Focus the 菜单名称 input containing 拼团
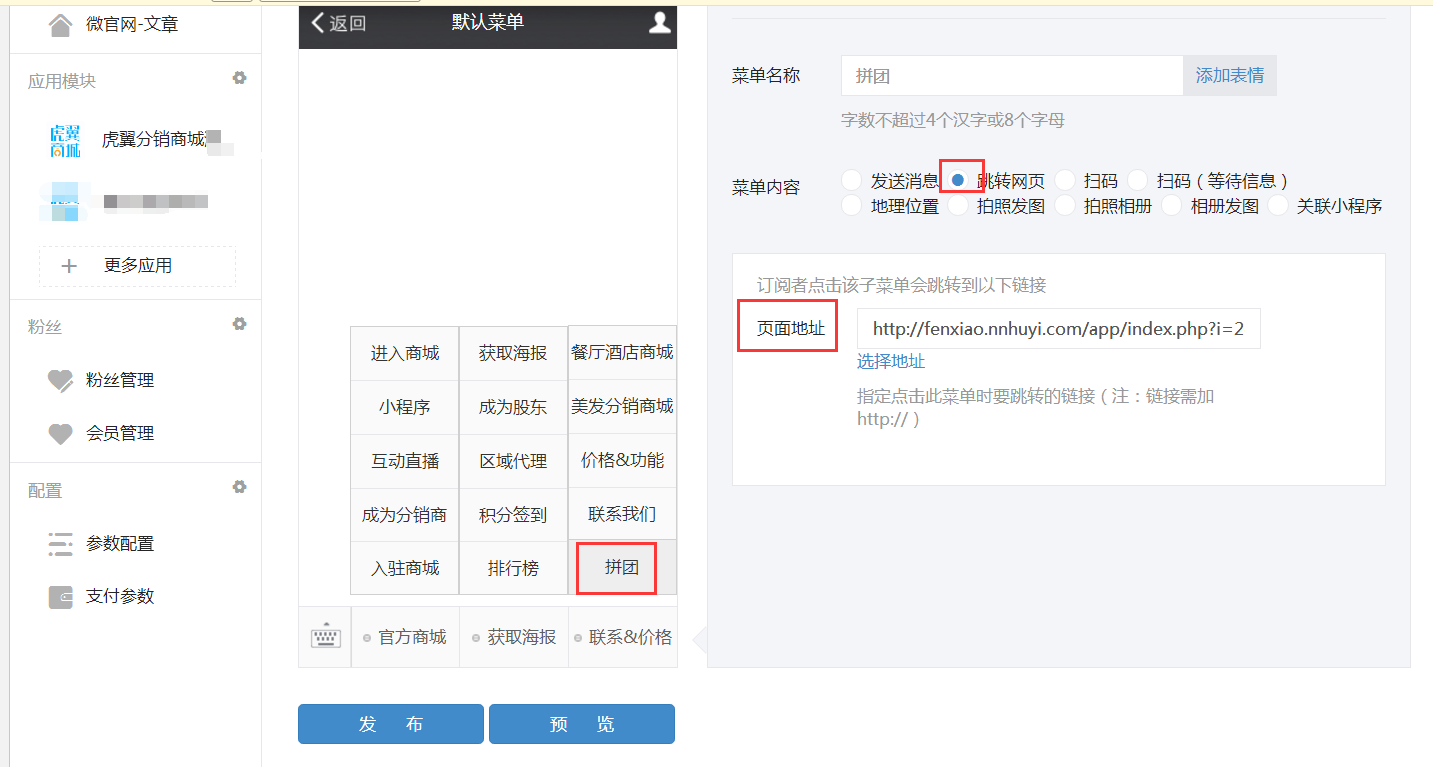This screenshot has width=1433, height=767. click(1012, 75)
